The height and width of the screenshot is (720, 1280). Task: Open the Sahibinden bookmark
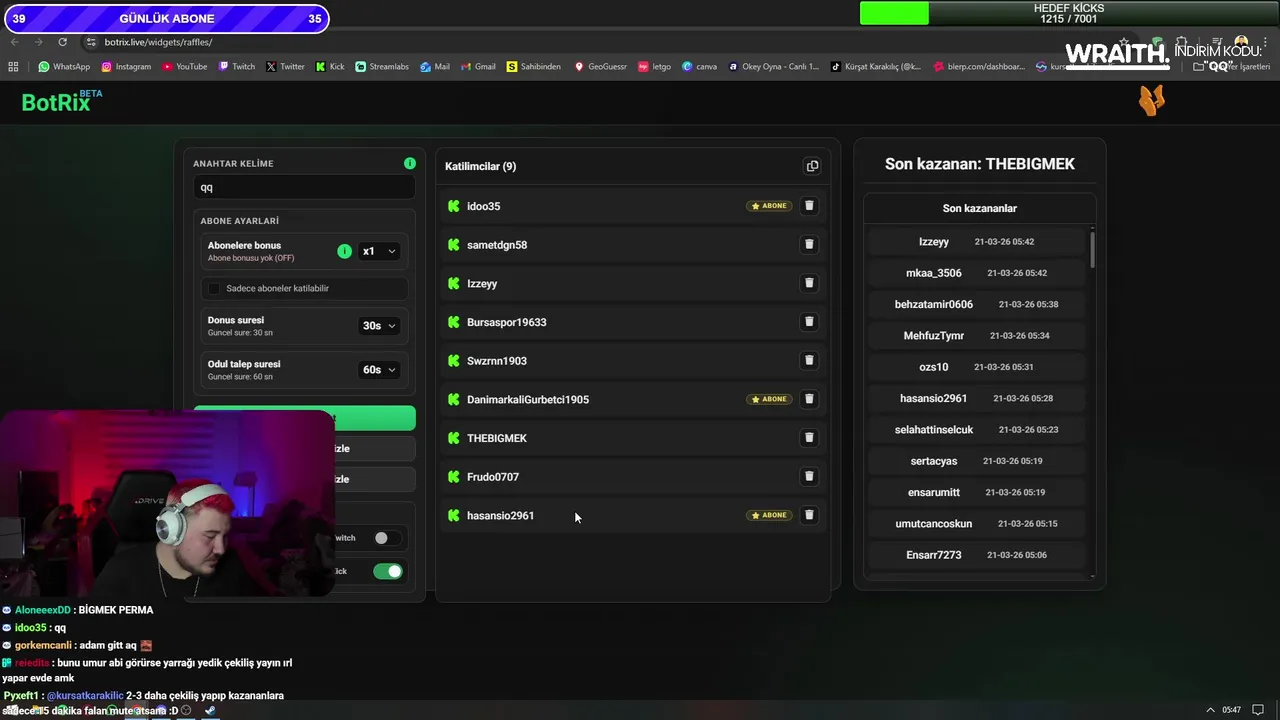coord(534,67)
